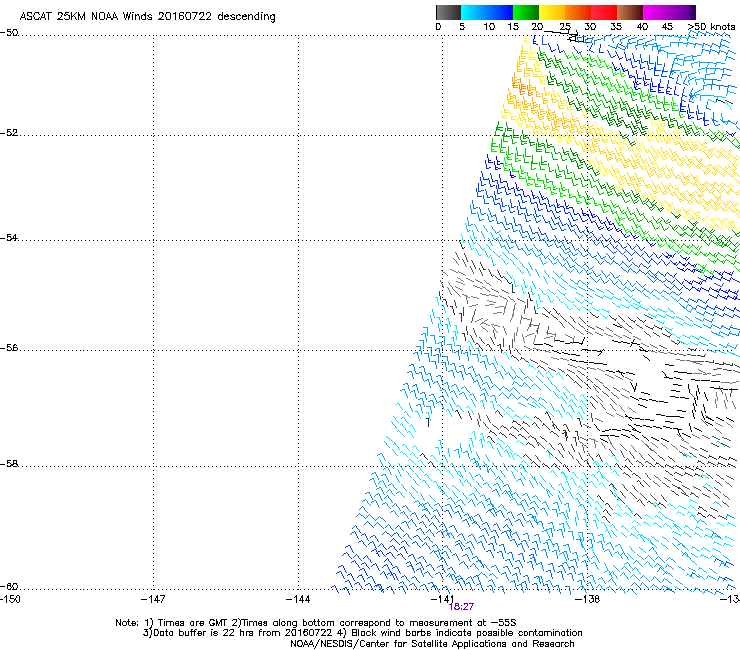Click the -147 longitude axis label
This screenshot has height=650, width=740.
[153, 599]
